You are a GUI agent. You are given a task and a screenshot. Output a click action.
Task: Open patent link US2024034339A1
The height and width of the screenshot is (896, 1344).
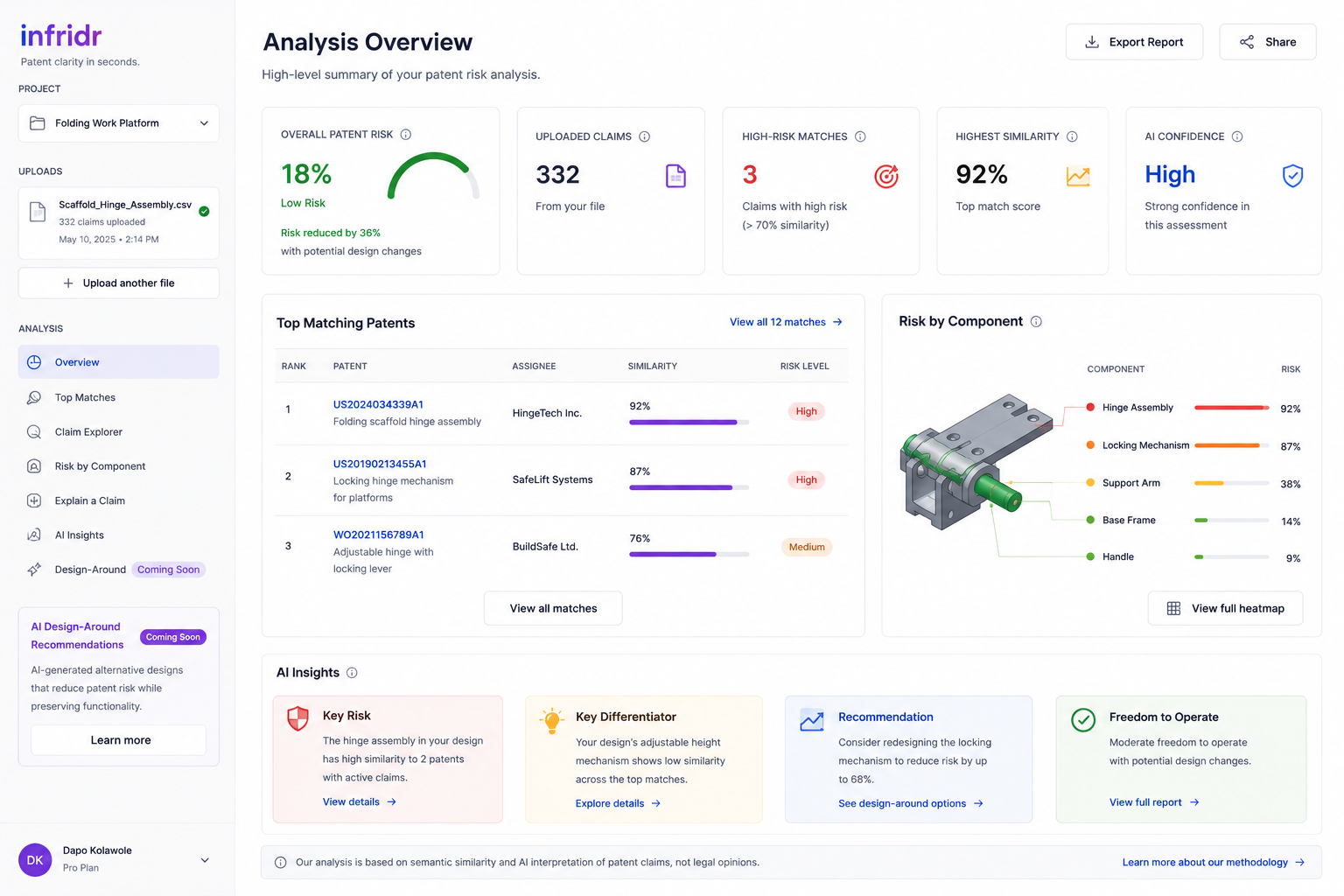[x=378, y=404]
